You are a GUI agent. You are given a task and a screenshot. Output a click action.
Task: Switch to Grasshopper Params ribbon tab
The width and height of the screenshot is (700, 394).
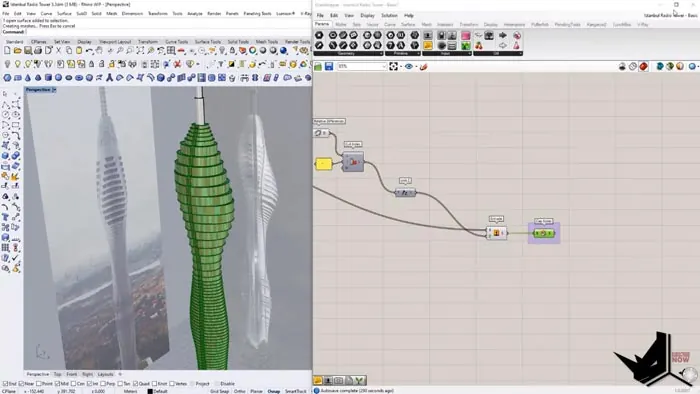pos(321,24)
